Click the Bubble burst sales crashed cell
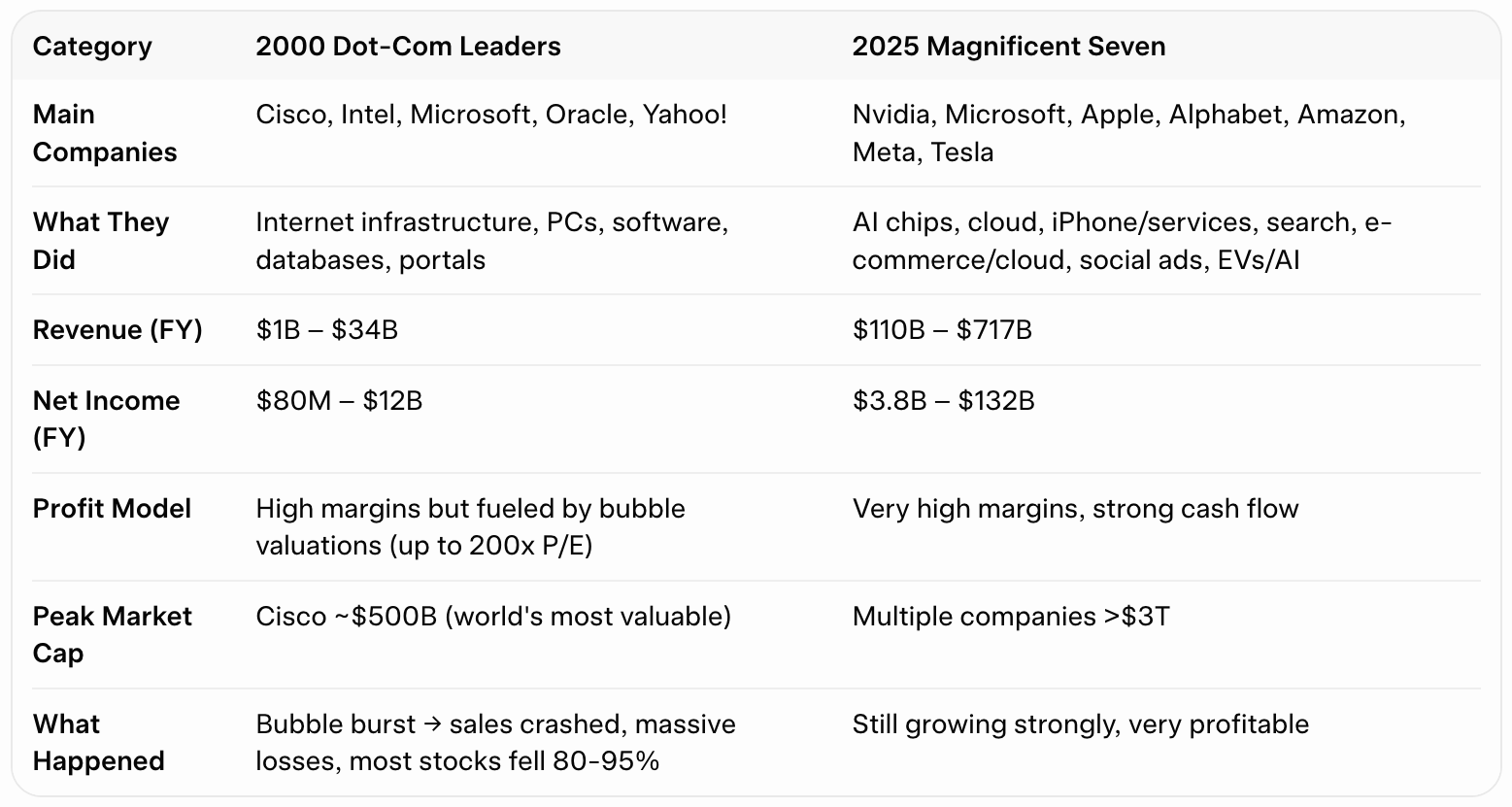1512x807 pixels. pos(496,742)
